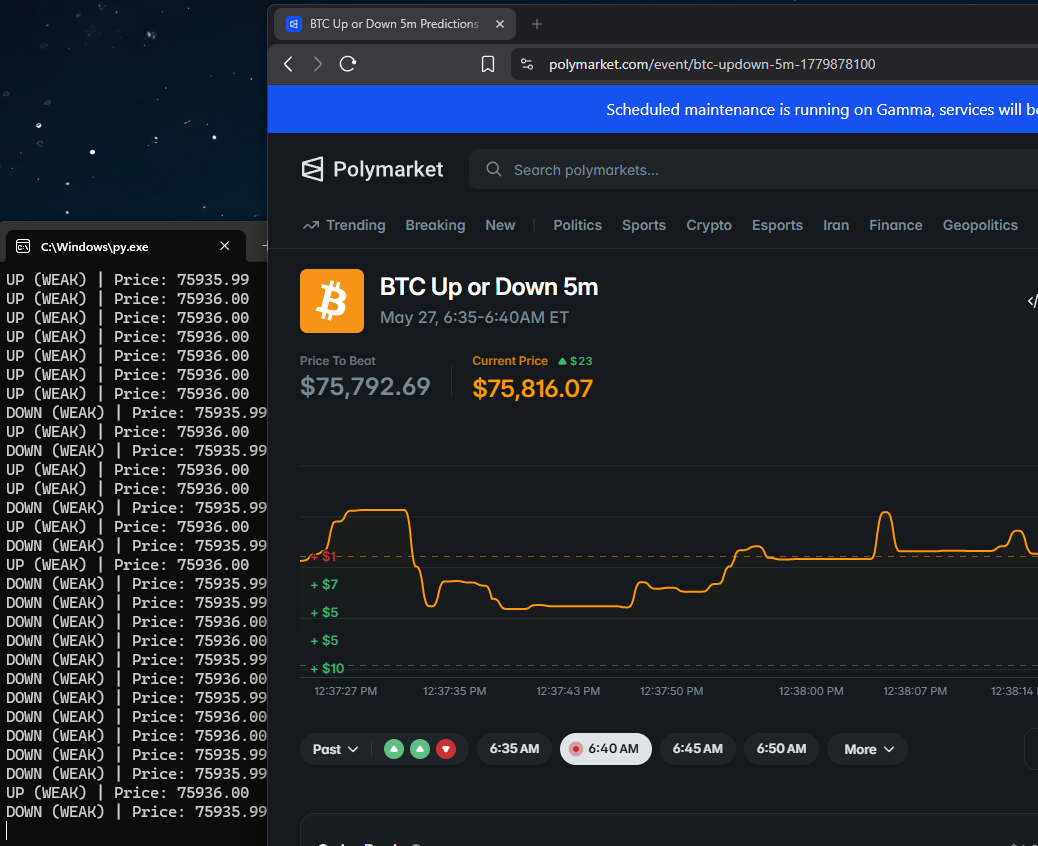
Task: Open the Crypto category
Action: click(708, 225)
